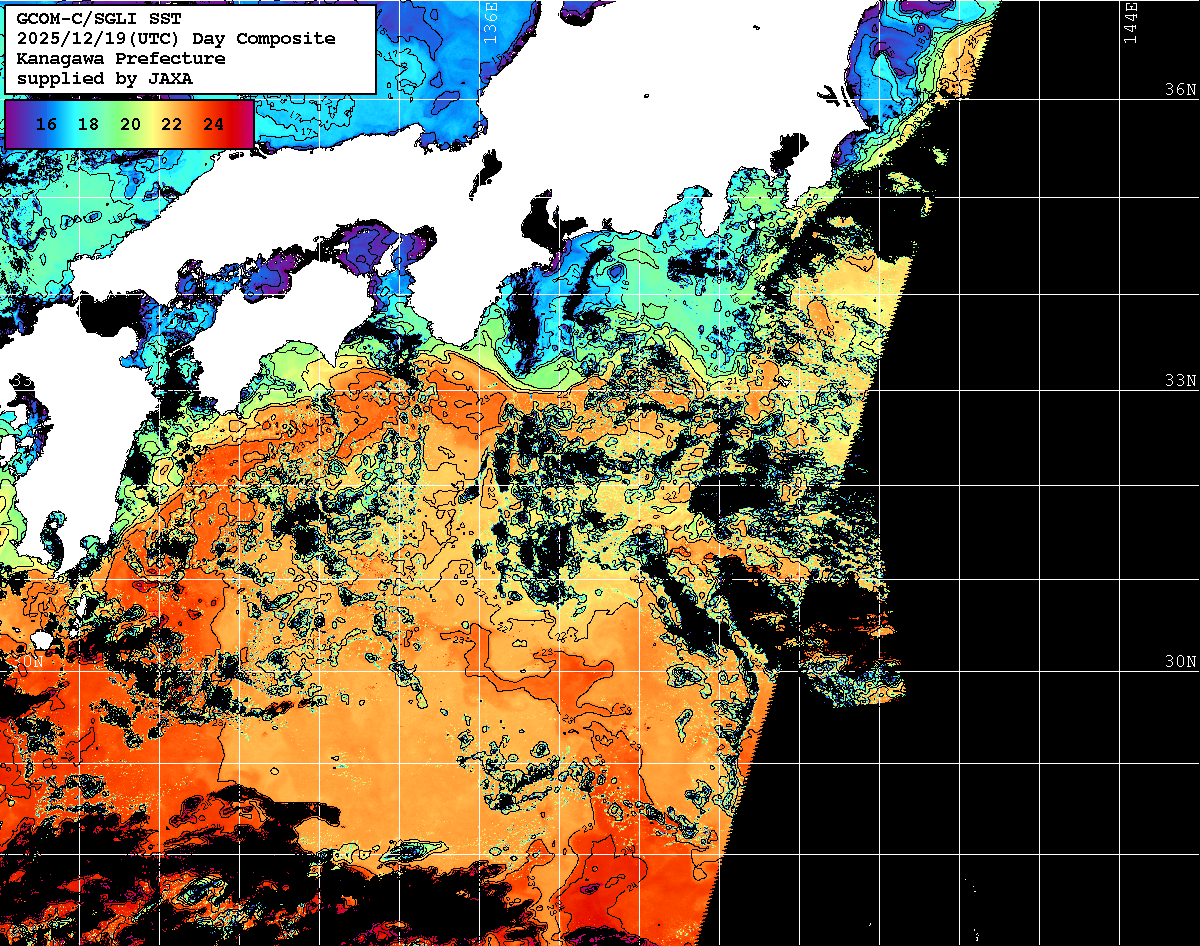Viewport: 1200px width, 946px height.
Task: Click the supplied by JAXA credit
Action: 105,78
